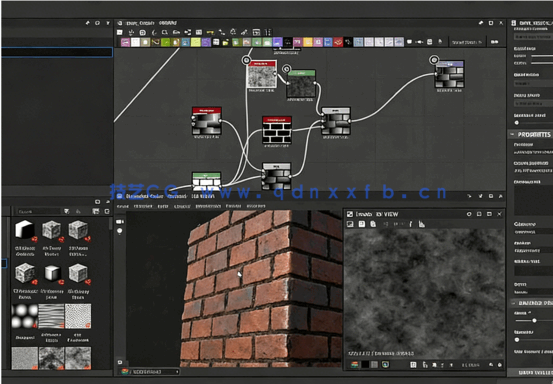Select the purple-header brick output node

point(450,74)
